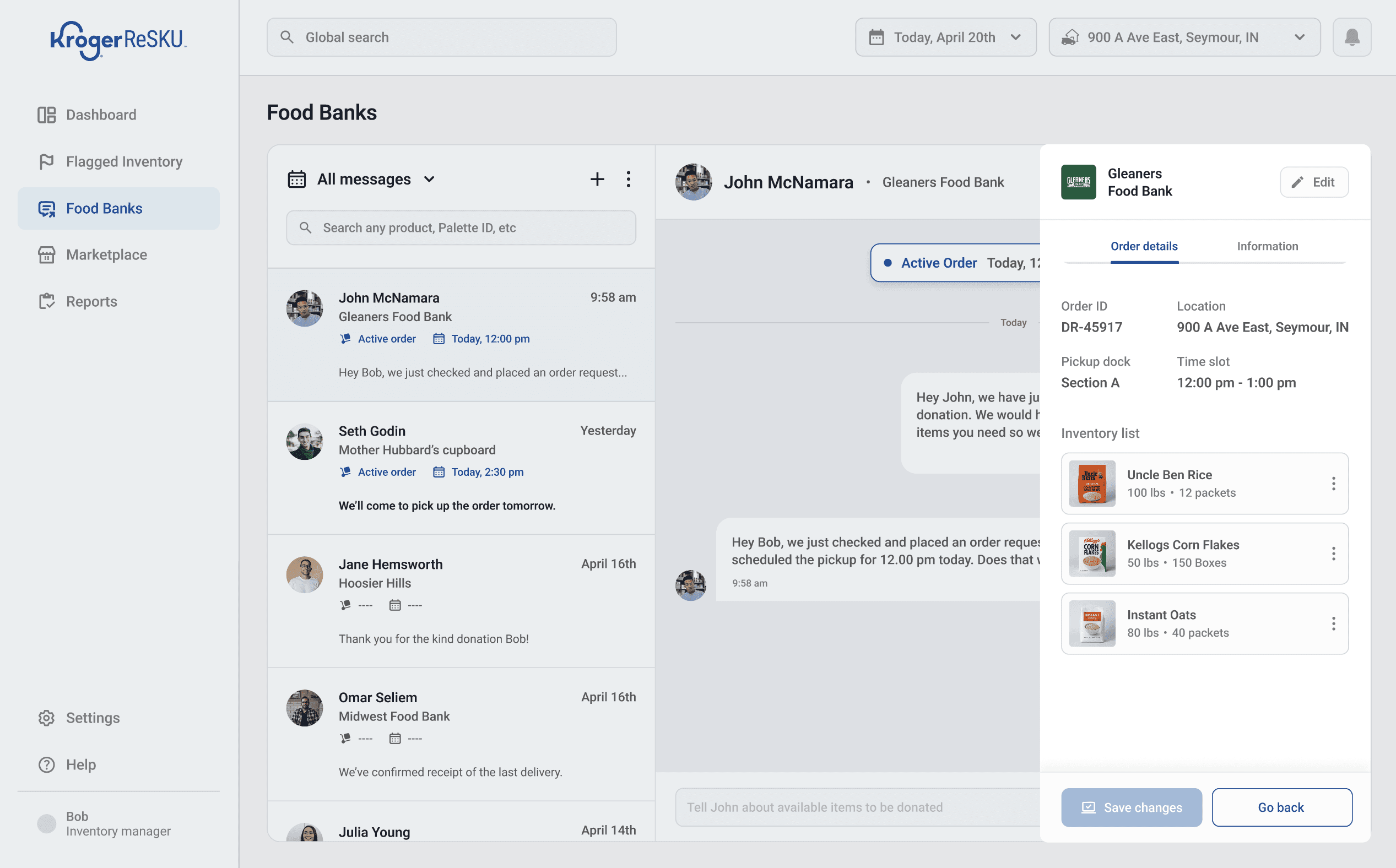The height and width of the screenshot is (868, 1396).
Task: Open the messages three-dot options menu
Action: click(x=628, y=179)
